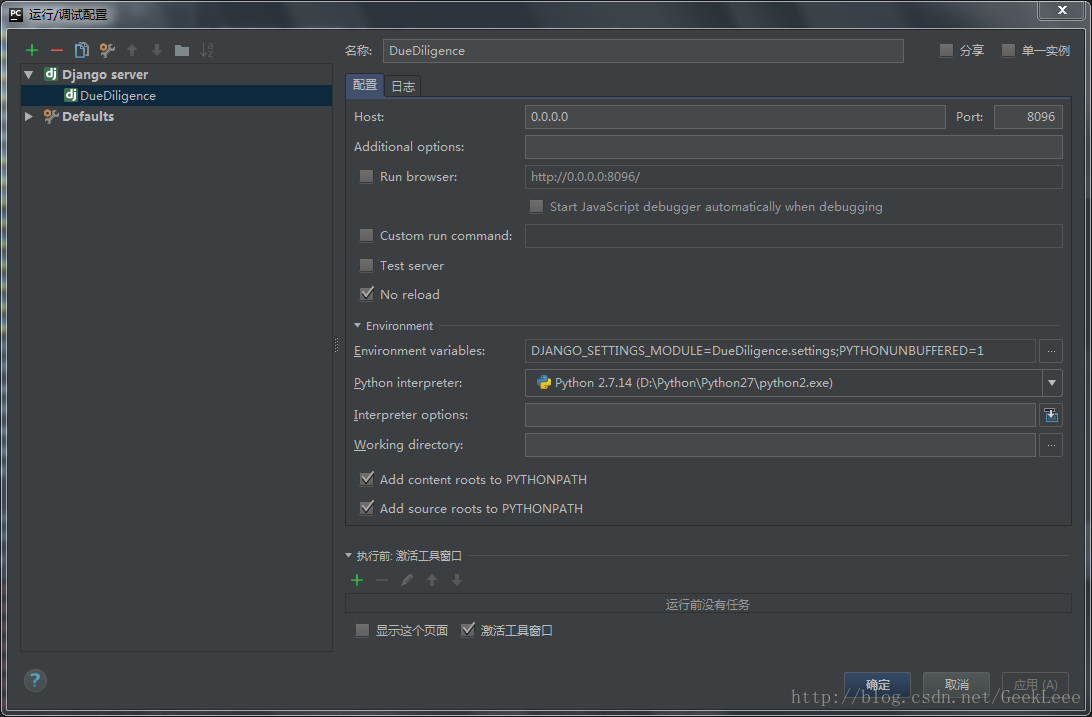
Task: Click the Environment variables text field
Action: tap(780, 351)
